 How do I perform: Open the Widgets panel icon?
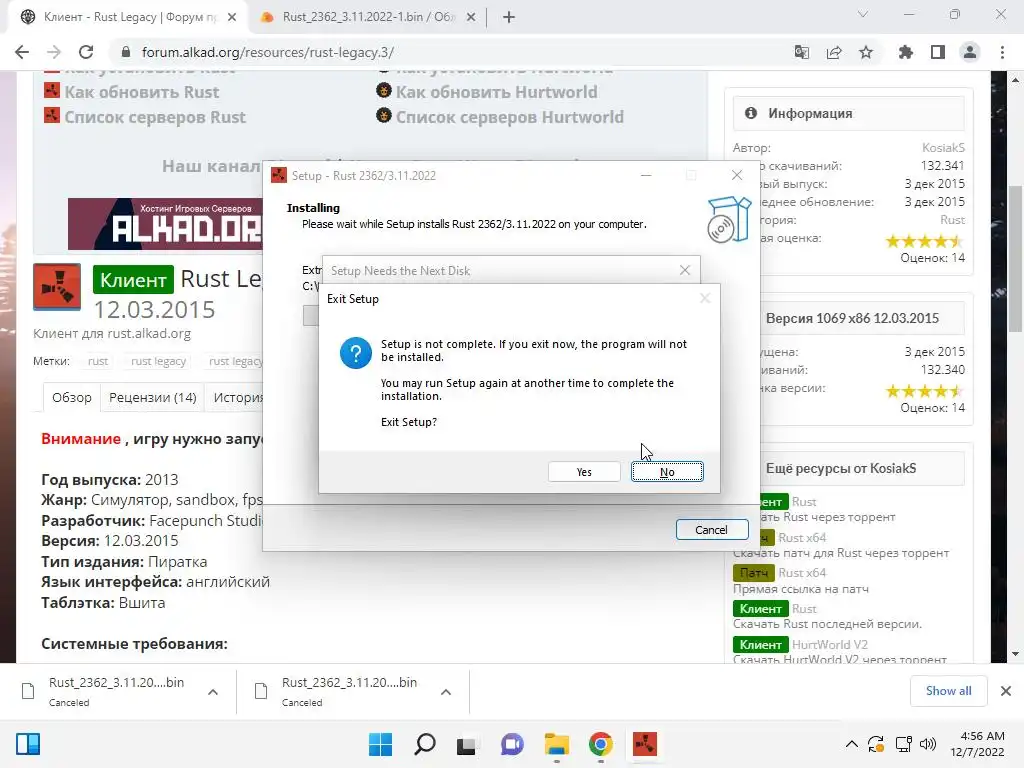[x=28, y=744]
